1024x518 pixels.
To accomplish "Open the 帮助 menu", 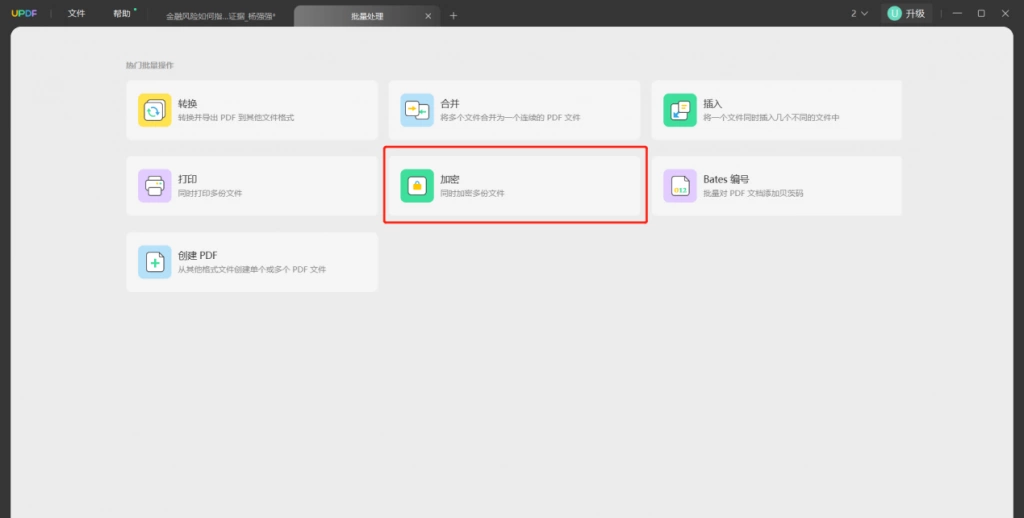I will click(121, 14).
